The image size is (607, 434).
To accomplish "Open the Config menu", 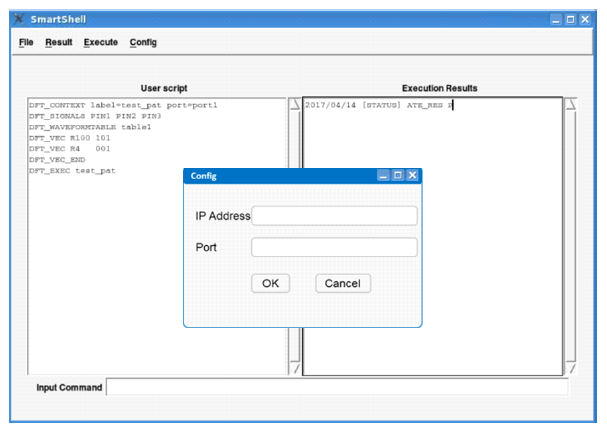I will 143,42.
